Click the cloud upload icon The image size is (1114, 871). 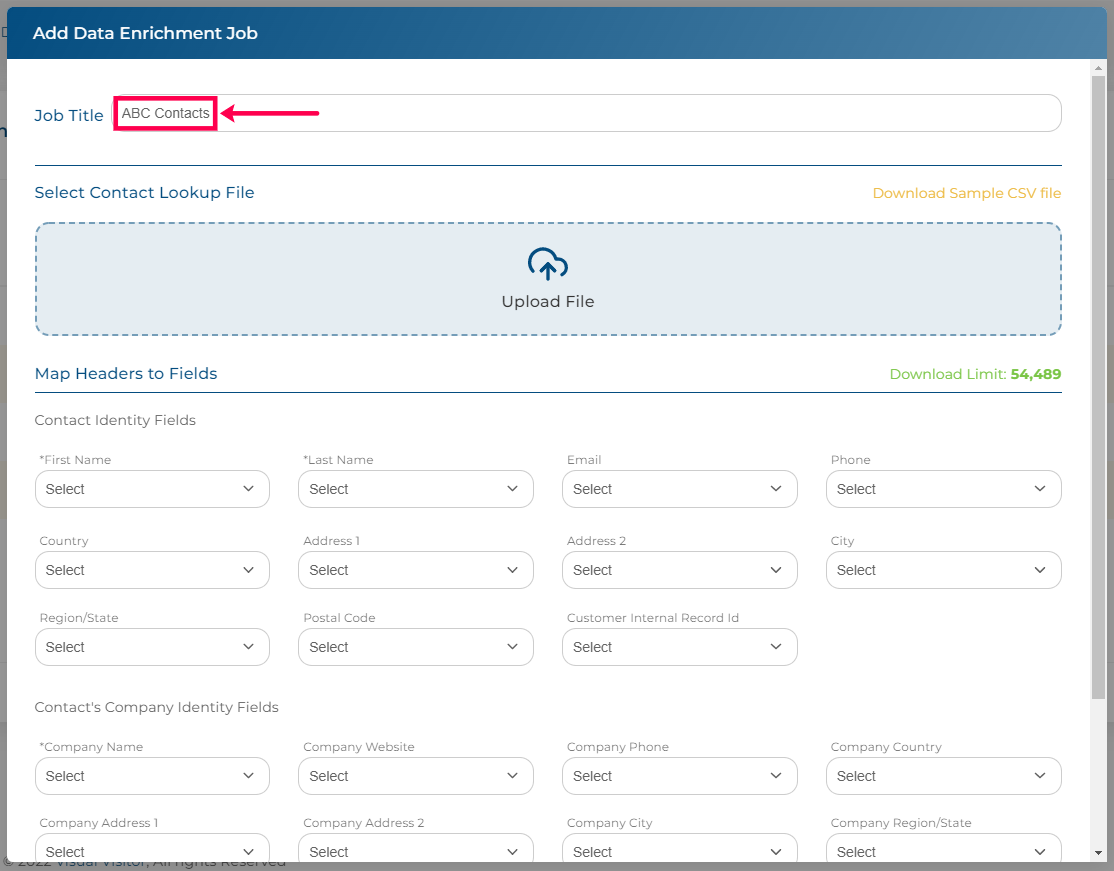point(547,264)
